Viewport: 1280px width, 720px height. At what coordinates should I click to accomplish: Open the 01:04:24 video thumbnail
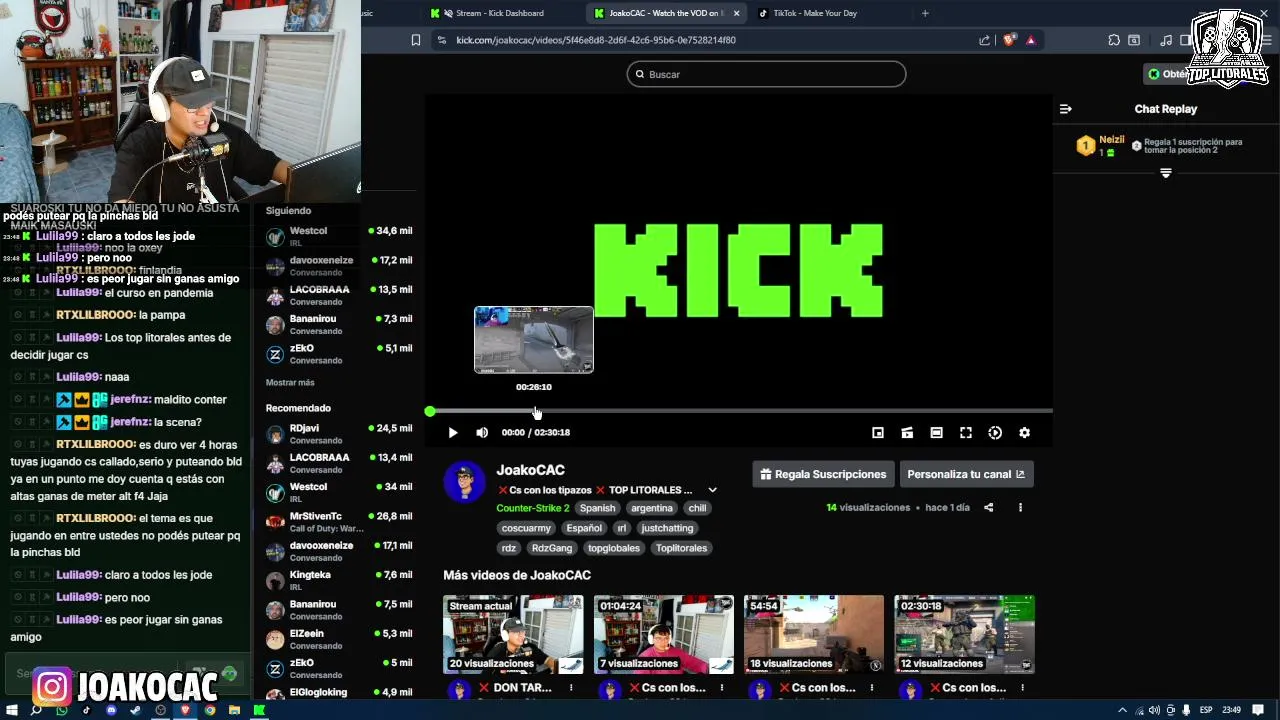(x=664, y=635)
